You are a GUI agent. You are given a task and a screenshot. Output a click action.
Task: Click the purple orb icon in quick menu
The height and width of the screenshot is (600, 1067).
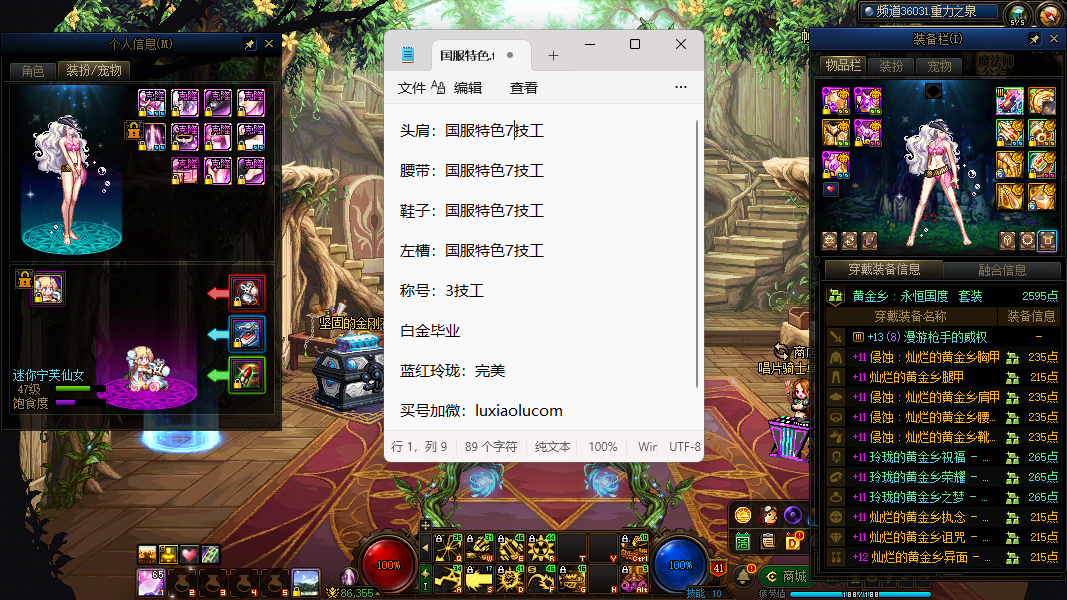point(793,515)
